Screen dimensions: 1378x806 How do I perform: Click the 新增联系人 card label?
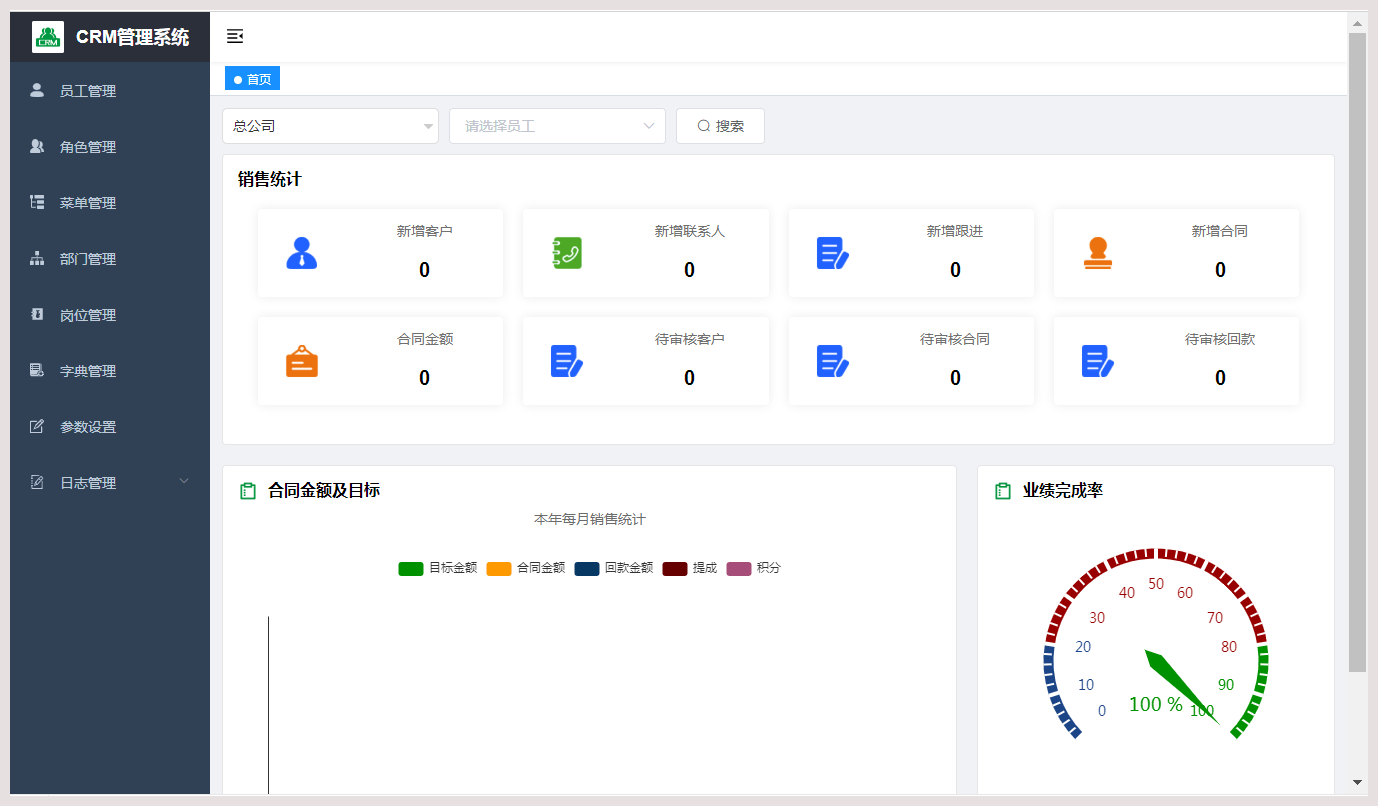pos(689,231)
